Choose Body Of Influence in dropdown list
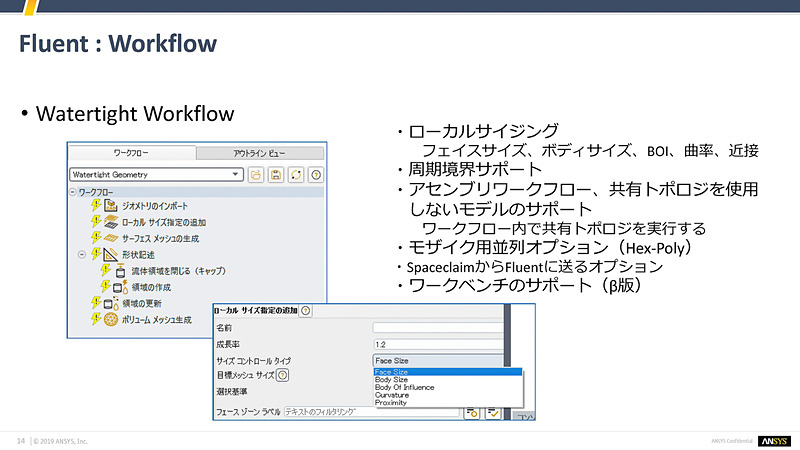Screen dimensions: 800x450 pyautogui.click(x=447, y=387)
